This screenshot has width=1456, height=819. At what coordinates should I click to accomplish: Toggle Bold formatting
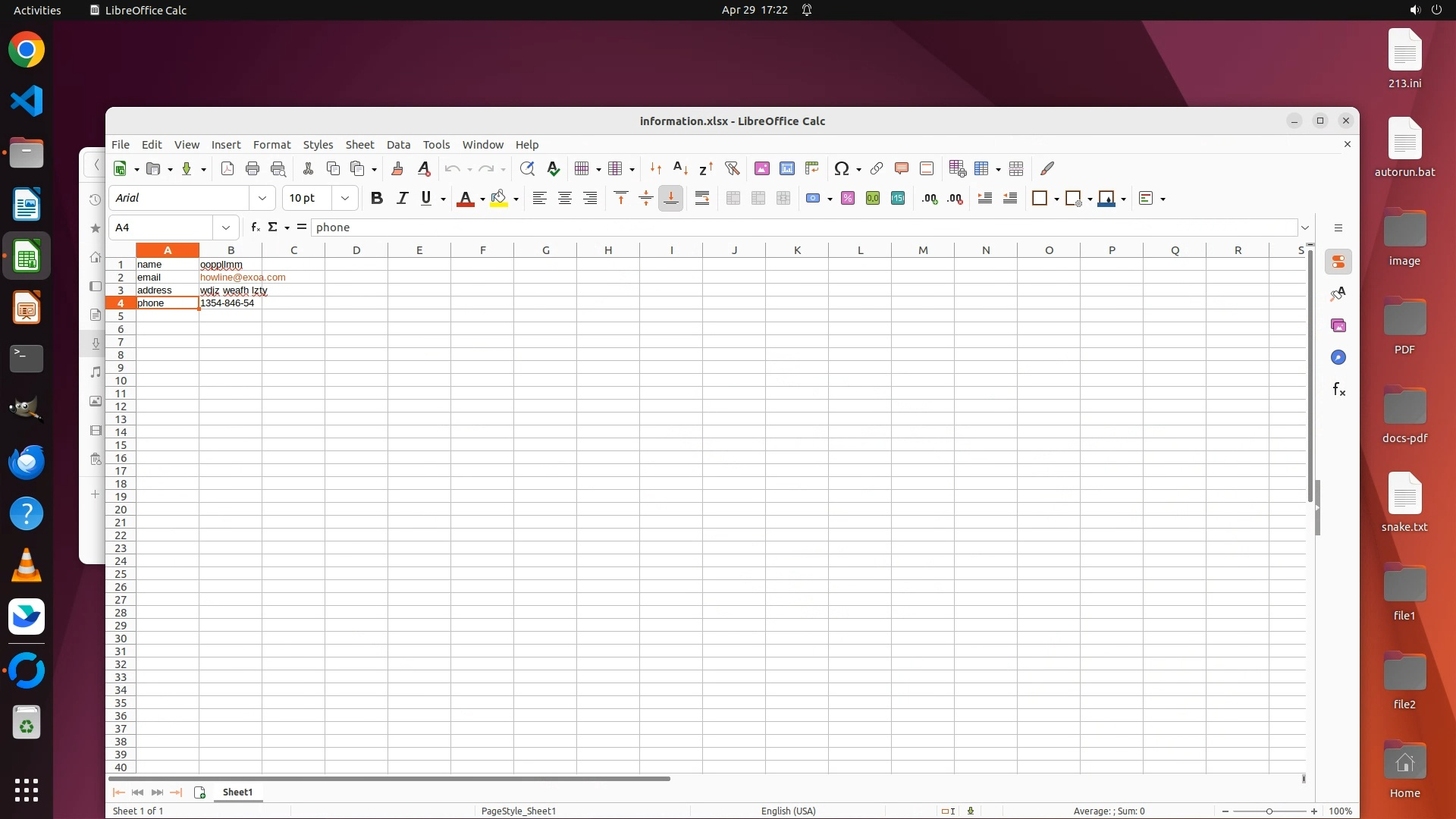pyautogui.click(x=376, y=198)
